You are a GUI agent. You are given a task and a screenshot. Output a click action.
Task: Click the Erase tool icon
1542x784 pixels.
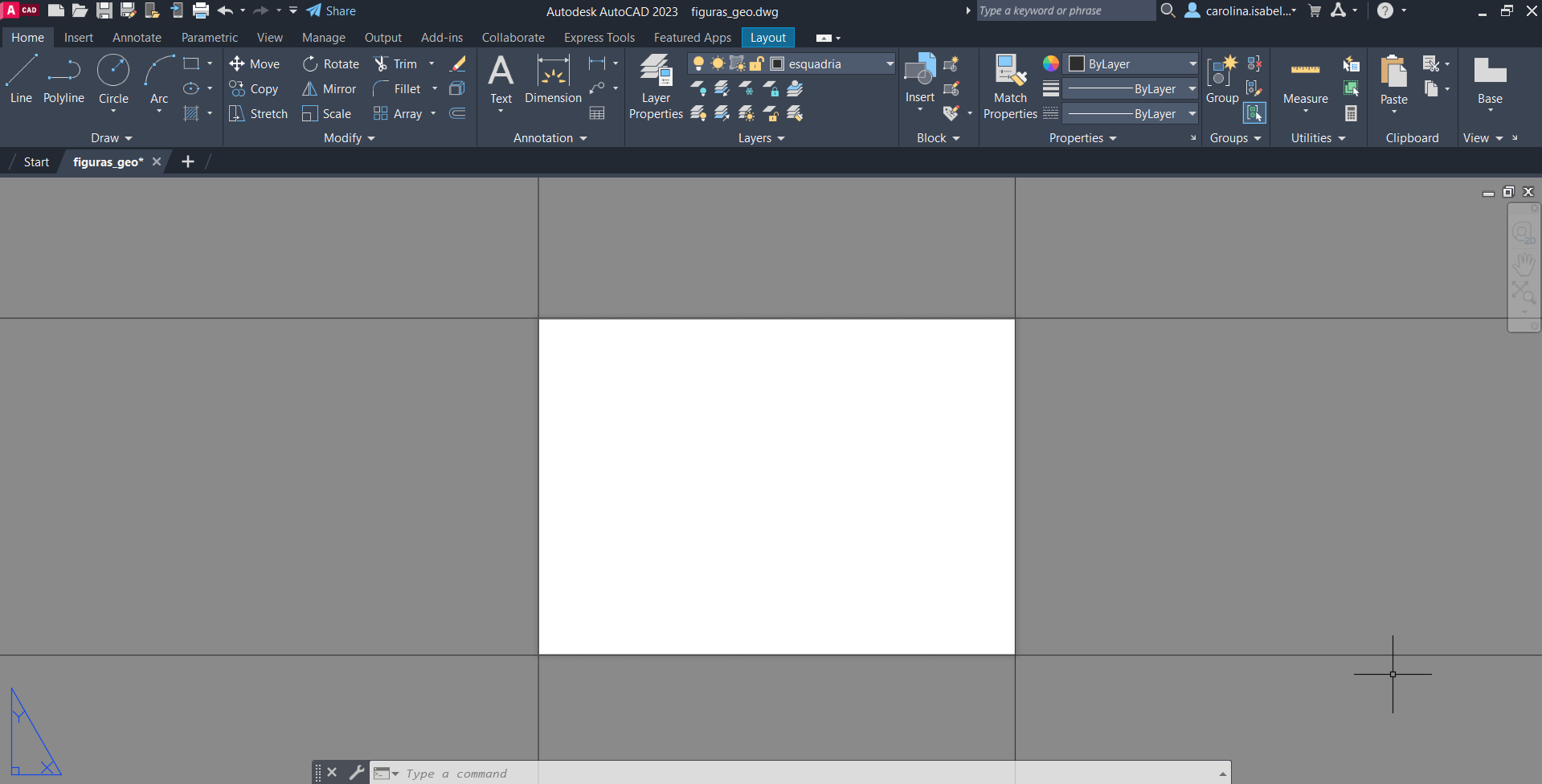(x=458, y=63)
